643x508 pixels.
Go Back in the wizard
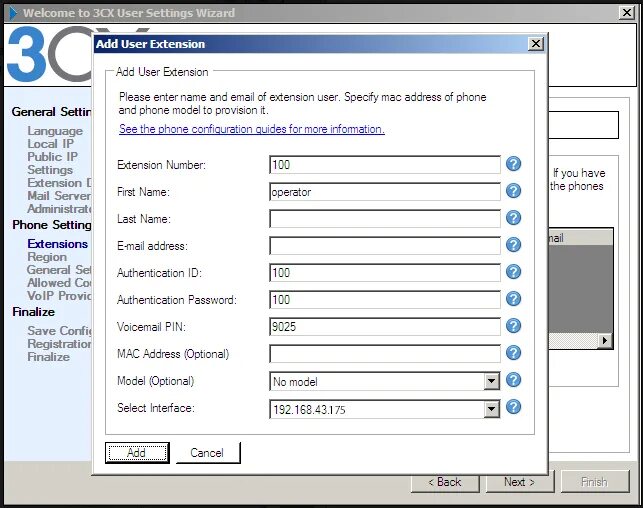pos(445,482)
